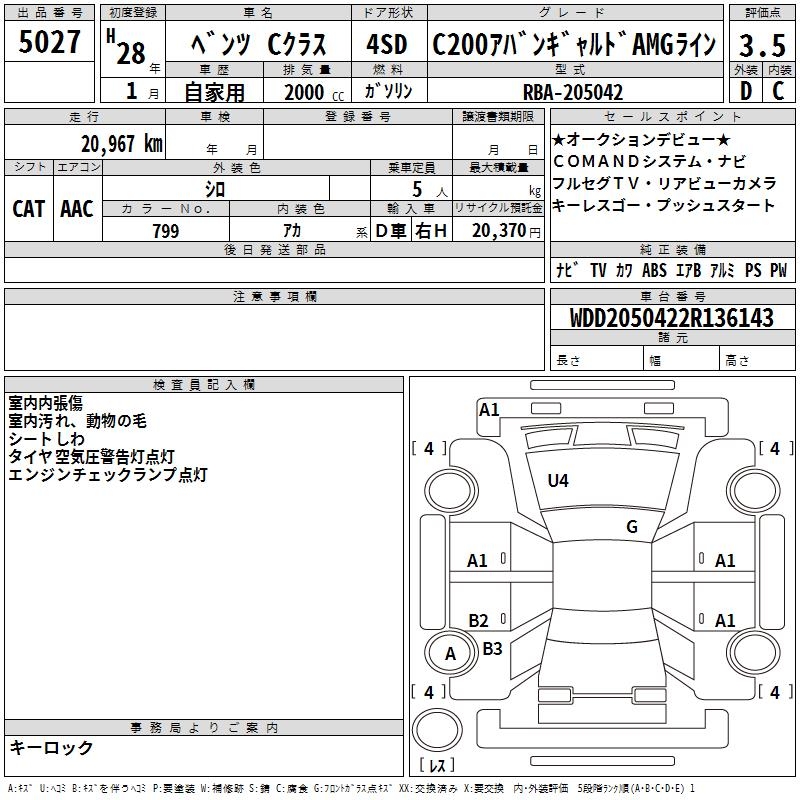Click seating capacity 5 人

[x=430, y=190]
